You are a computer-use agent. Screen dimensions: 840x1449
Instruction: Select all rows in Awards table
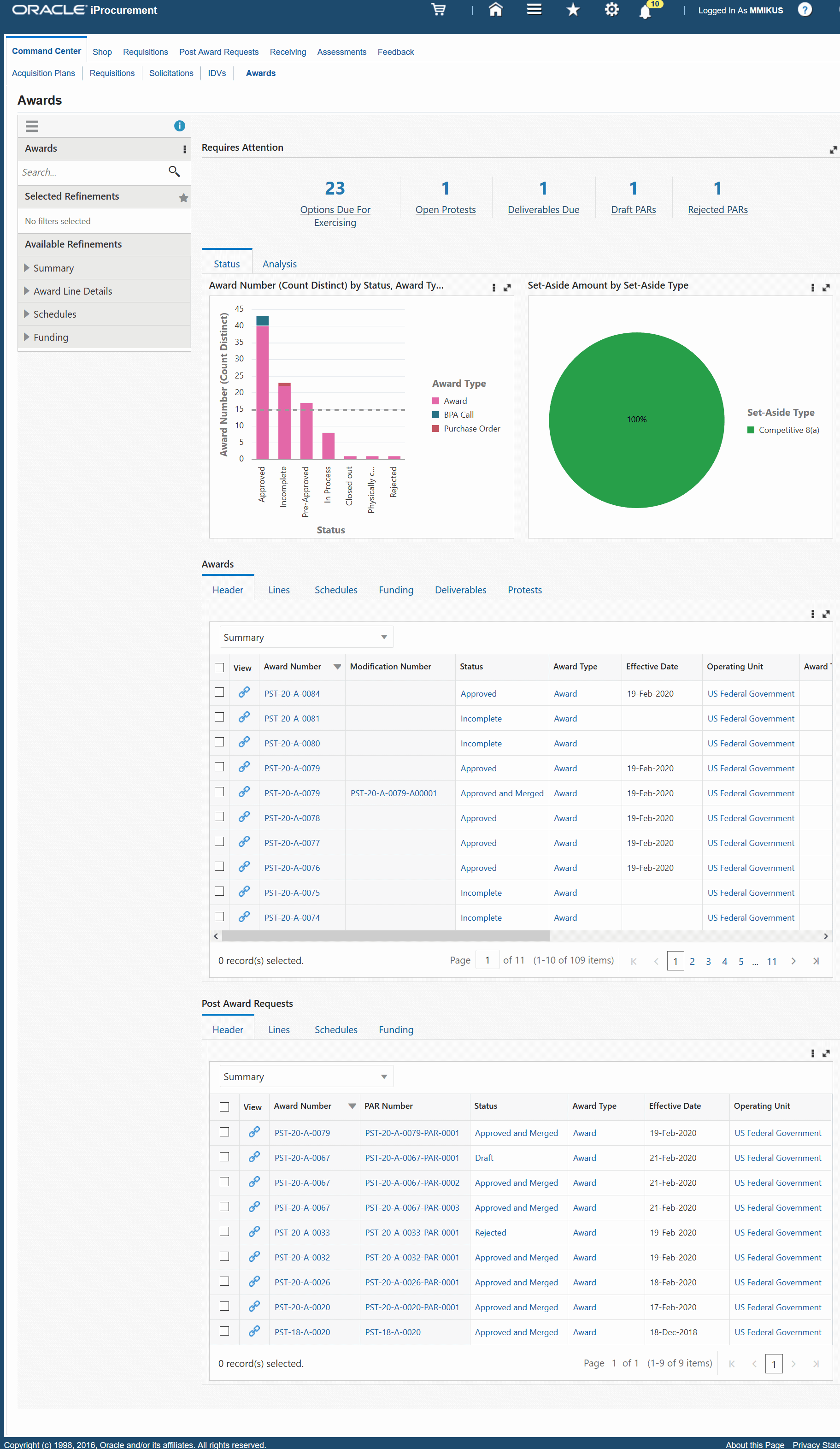219,668
